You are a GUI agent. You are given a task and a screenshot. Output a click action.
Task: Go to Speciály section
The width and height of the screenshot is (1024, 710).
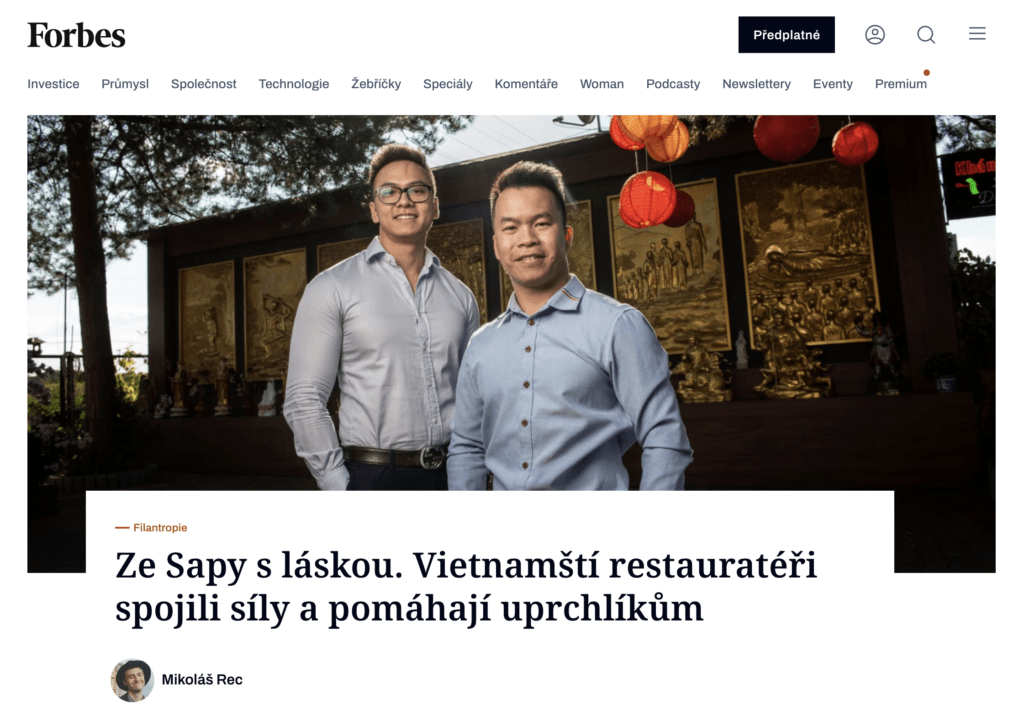pos(447,84)
